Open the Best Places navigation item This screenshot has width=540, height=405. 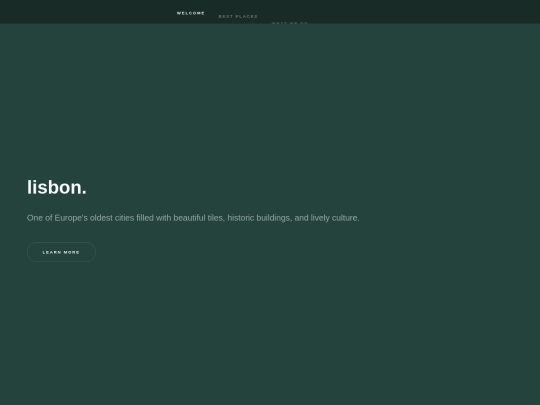tap(238, 17)
